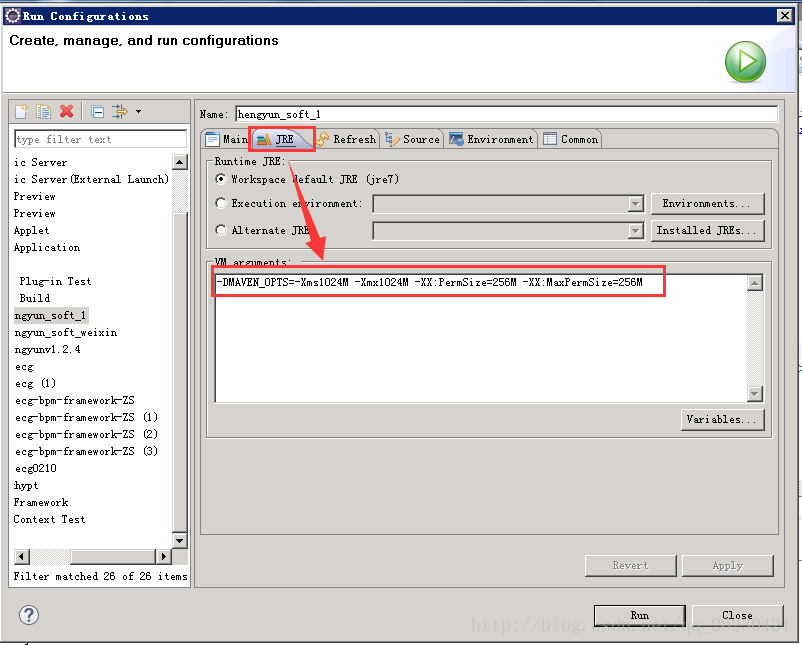The height and width of the screenshot is (645, 802).
Task: Create a new launch configuration
Action: coord(21,112)
